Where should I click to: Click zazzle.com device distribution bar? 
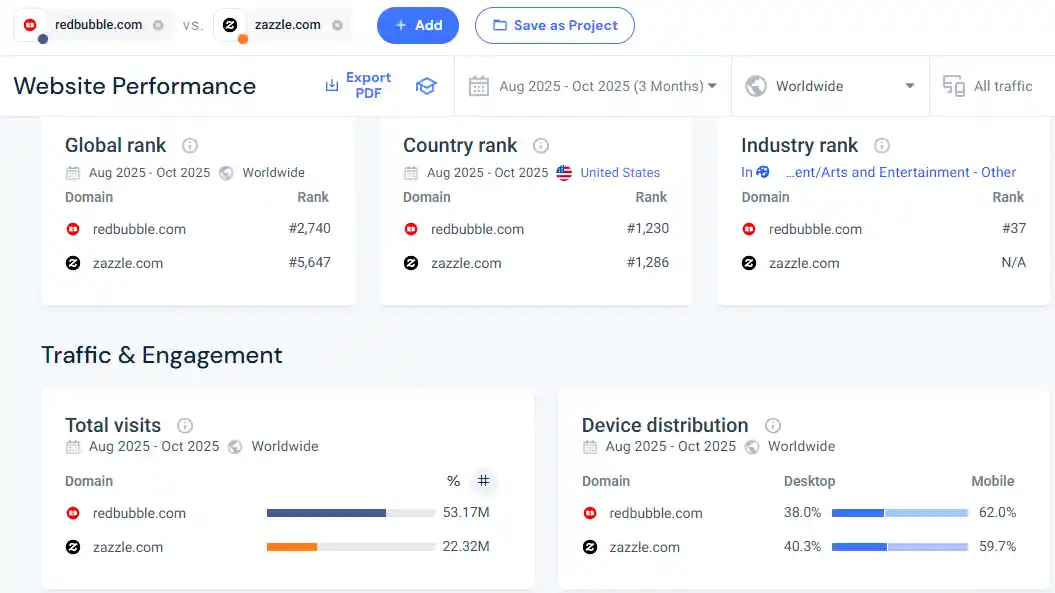tap(899, 547)
